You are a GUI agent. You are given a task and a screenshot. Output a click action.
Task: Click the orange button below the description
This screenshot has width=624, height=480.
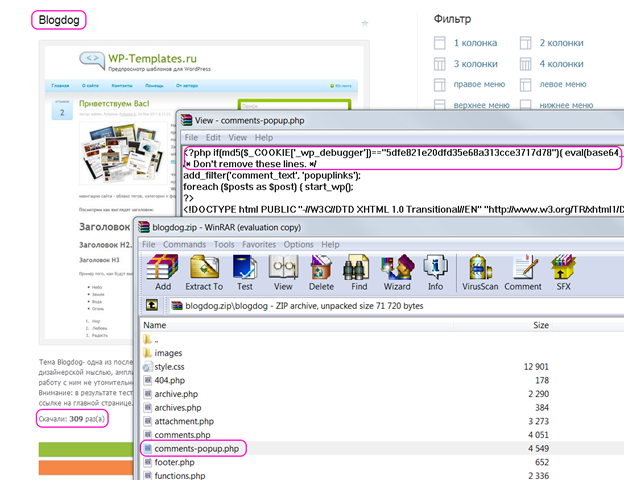tap(86, 468)
